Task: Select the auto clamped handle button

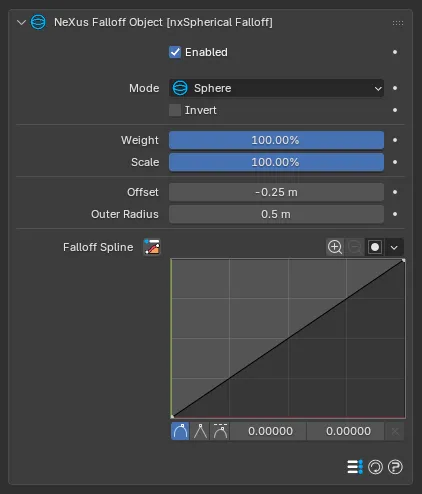Action: pos(220,431)
